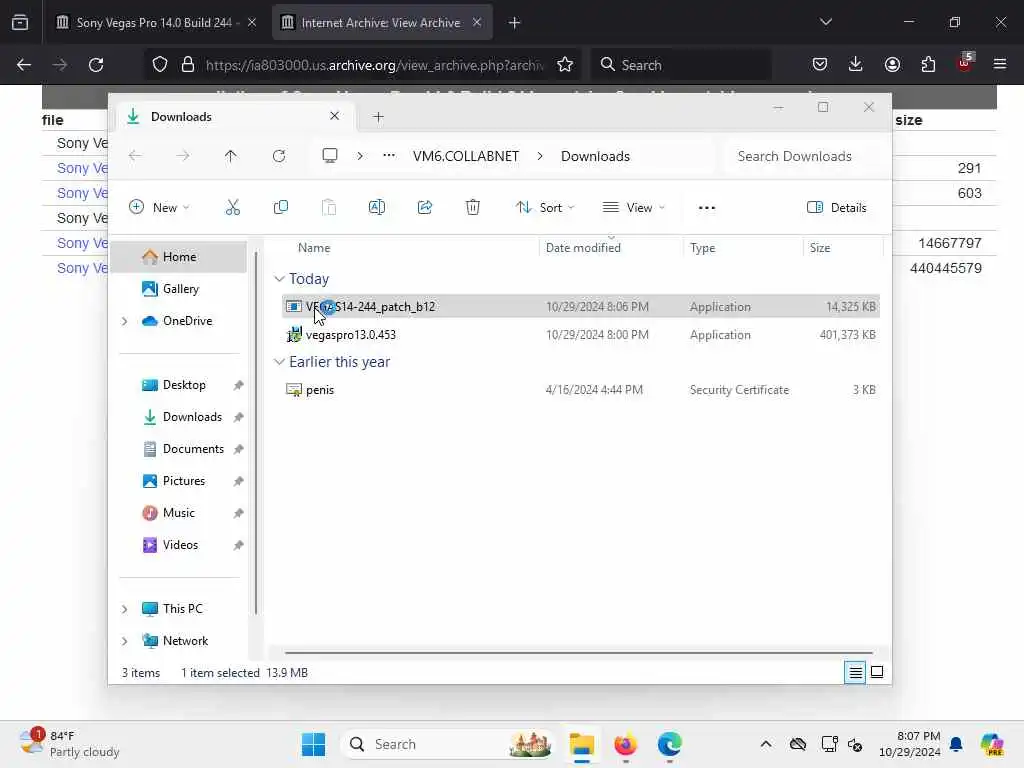Switch to details list view icon in status bar
This screenshot has height=768, width=1024.
(855, 672)
